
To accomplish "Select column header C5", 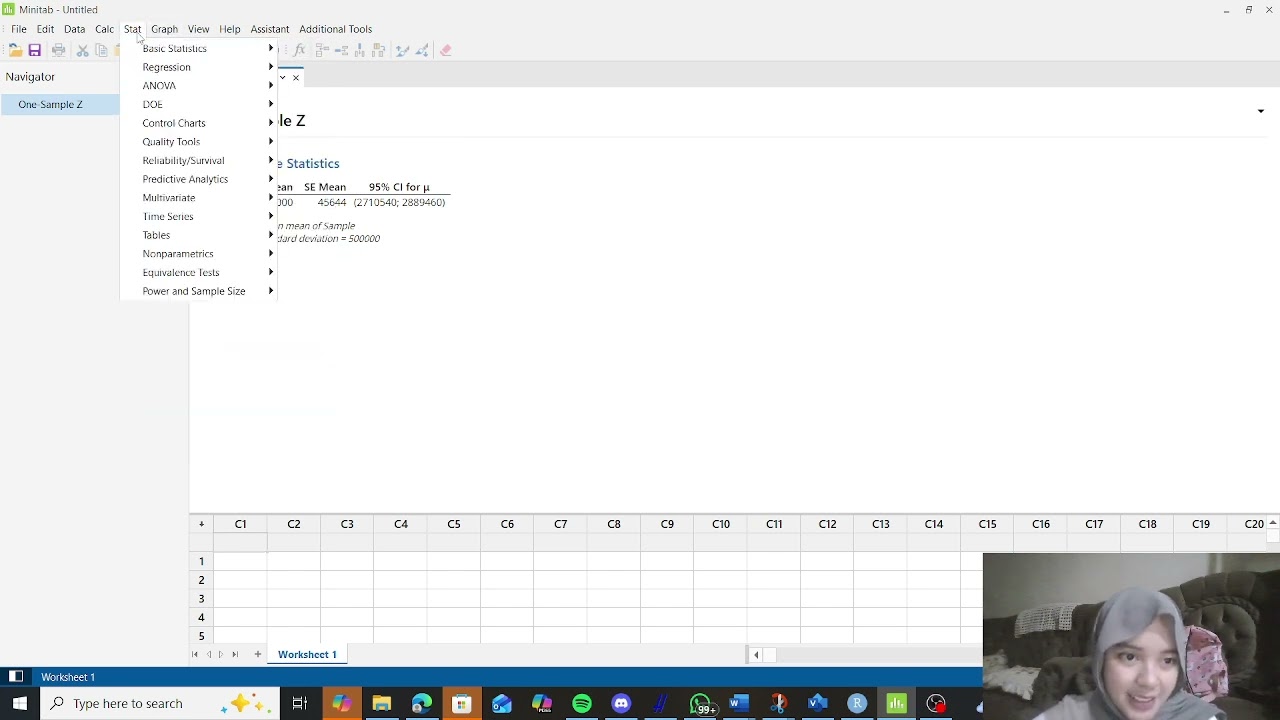I will point(454,524).
